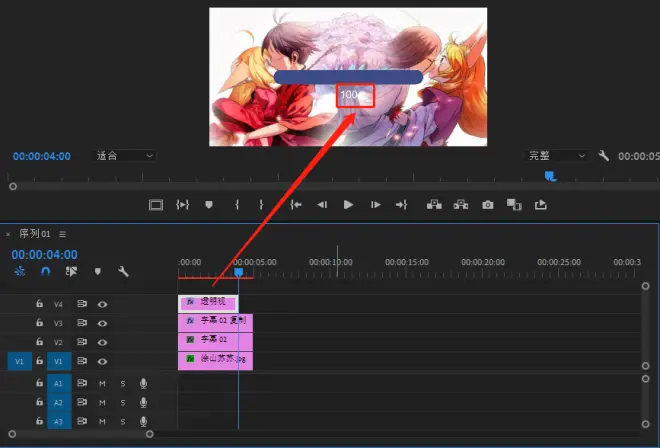This screenshot has width=660, height=448.
Task: Toggle sync lock on track V4
Action: 82,304
